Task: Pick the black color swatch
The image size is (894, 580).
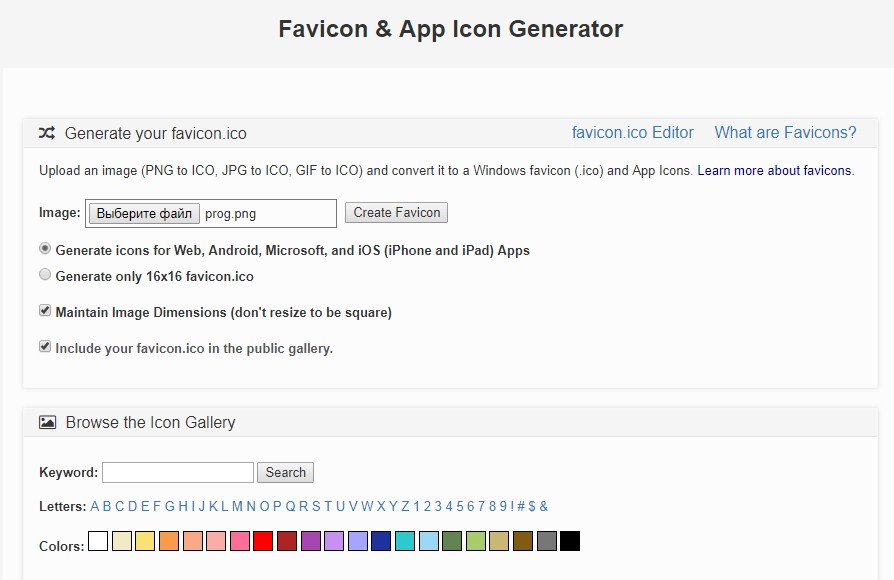Action: point(570,541)
